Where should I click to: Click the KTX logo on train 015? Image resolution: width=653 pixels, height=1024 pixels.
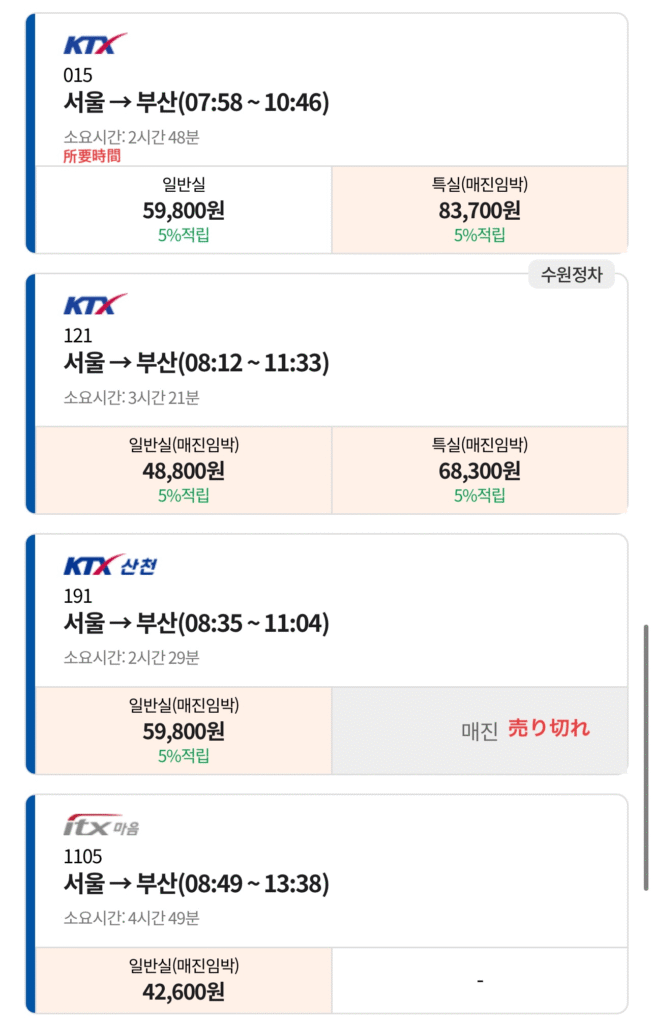coord(95,45)
